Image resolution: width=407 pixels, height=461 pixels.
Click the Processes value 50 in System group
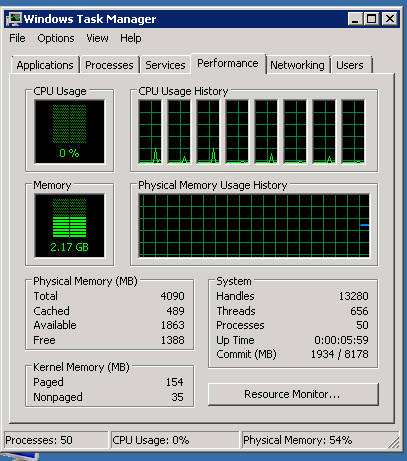coord(362,325)
